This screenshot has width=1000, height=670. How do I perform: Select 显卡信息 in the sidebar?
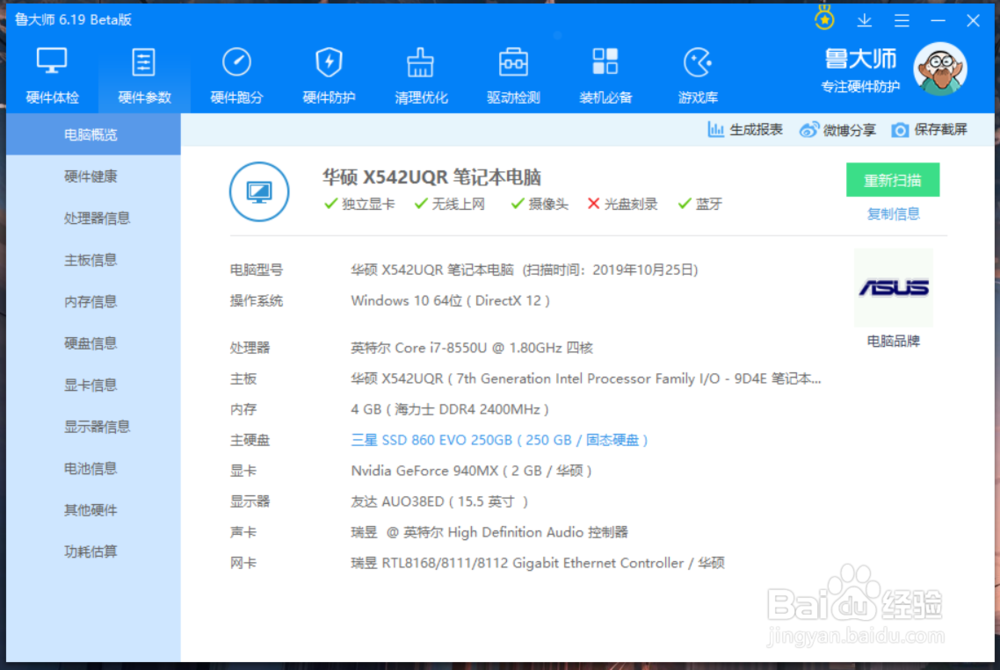tap(93, 385)
